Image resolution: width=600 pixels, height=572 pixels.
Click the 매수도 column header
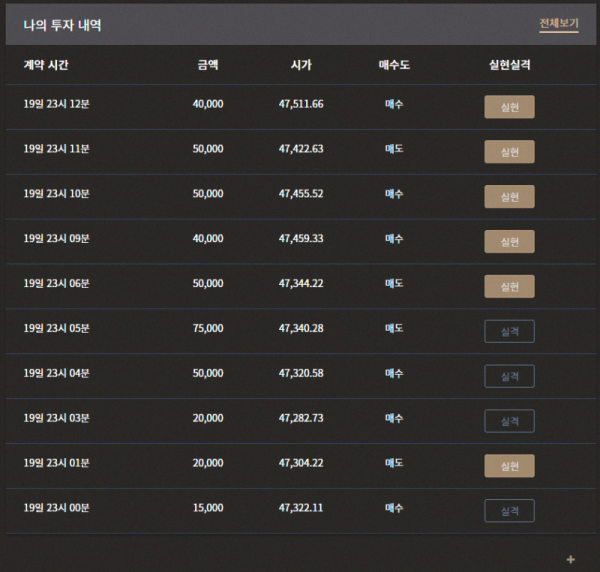click(394, 65)
